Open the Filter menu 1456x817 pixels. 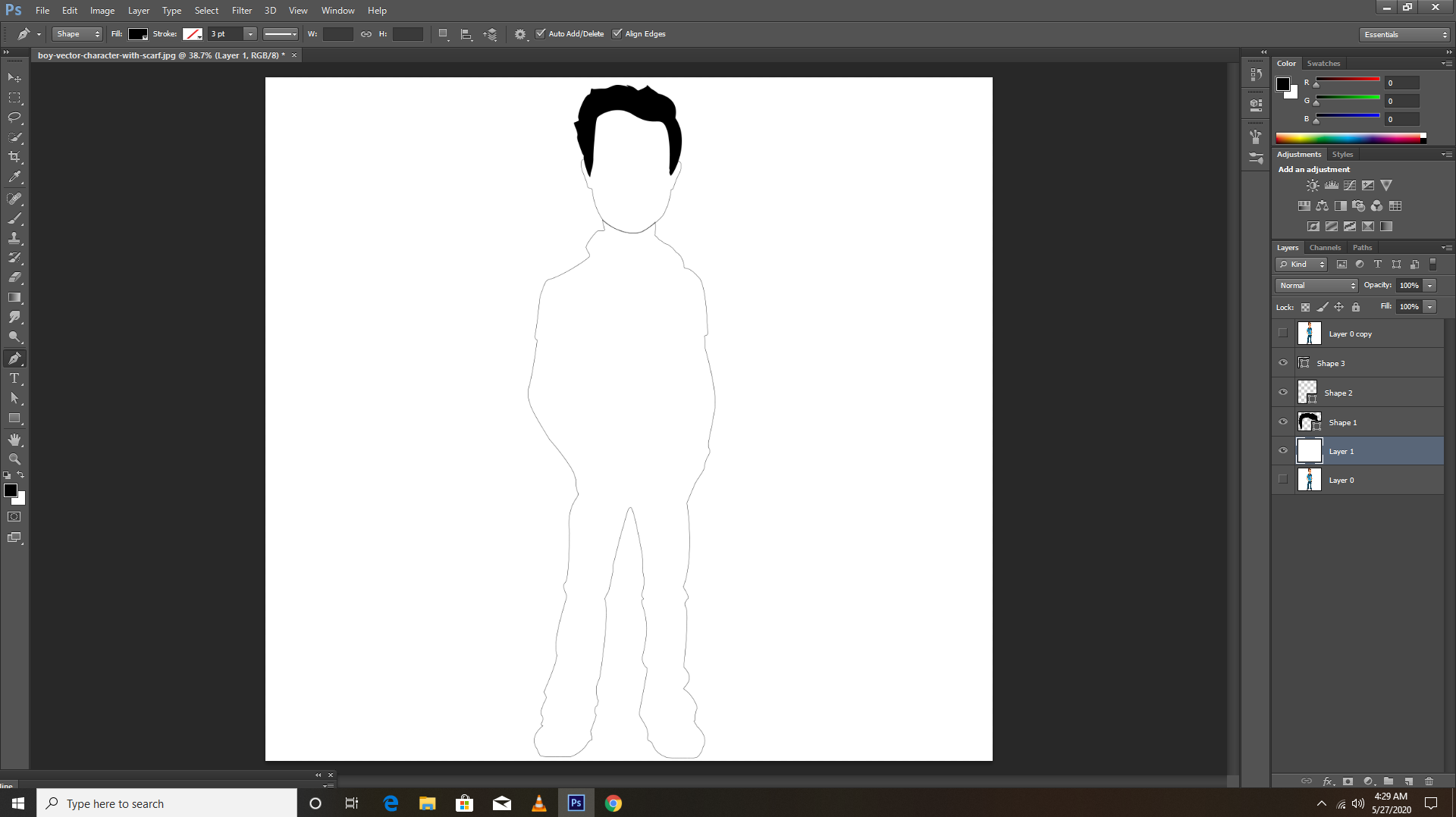(242, 11)
